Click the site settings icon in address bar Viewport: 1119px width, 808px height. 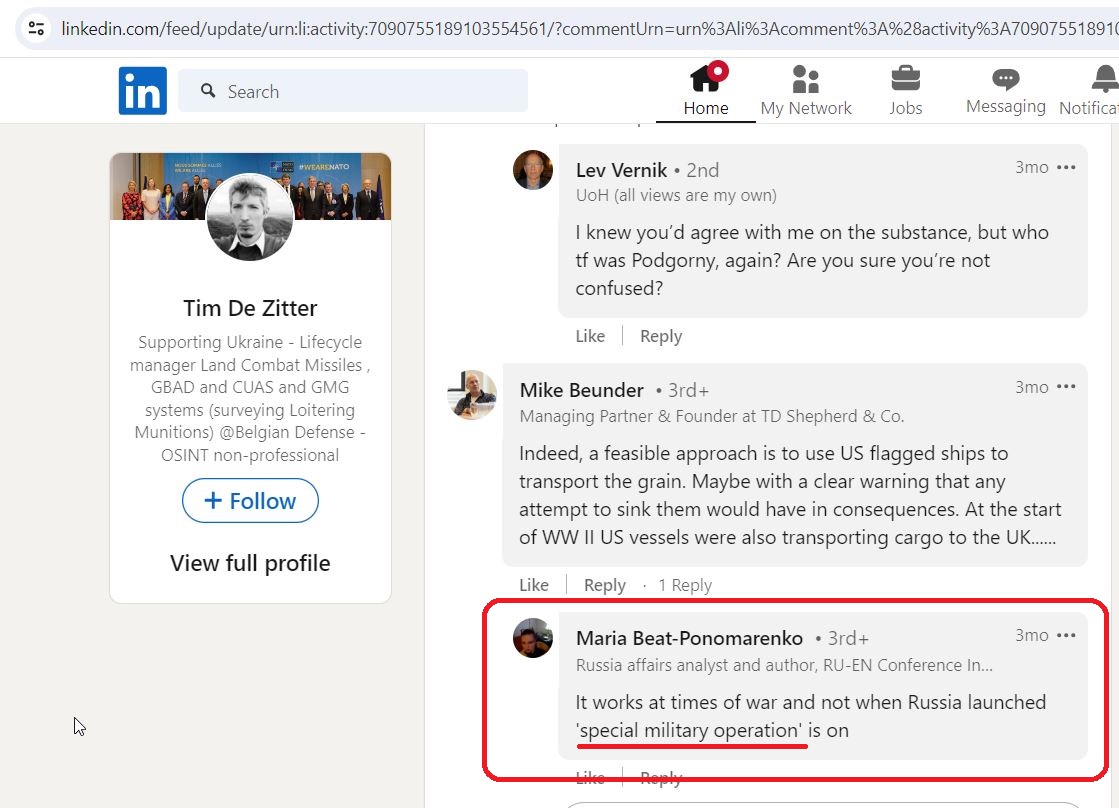(x=36, y=29)
